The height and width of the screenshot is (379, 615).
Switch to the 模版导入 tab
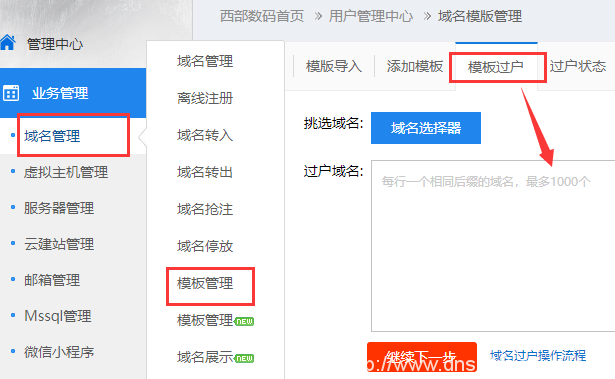tap(334, 66)
